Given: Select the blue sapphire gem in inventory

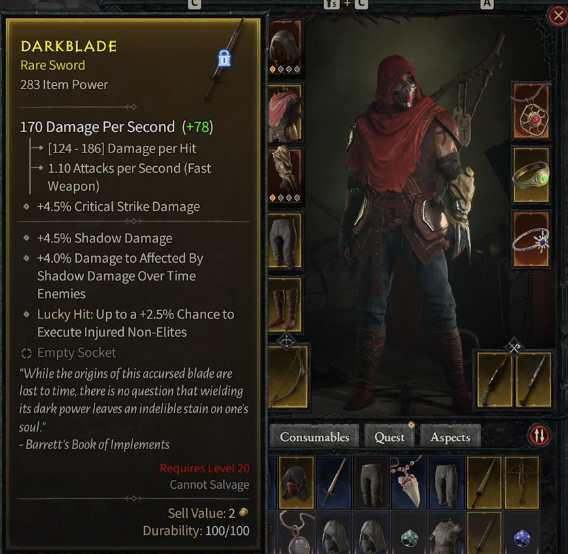Looking at the screenshot, I should (x=522, y=537).
